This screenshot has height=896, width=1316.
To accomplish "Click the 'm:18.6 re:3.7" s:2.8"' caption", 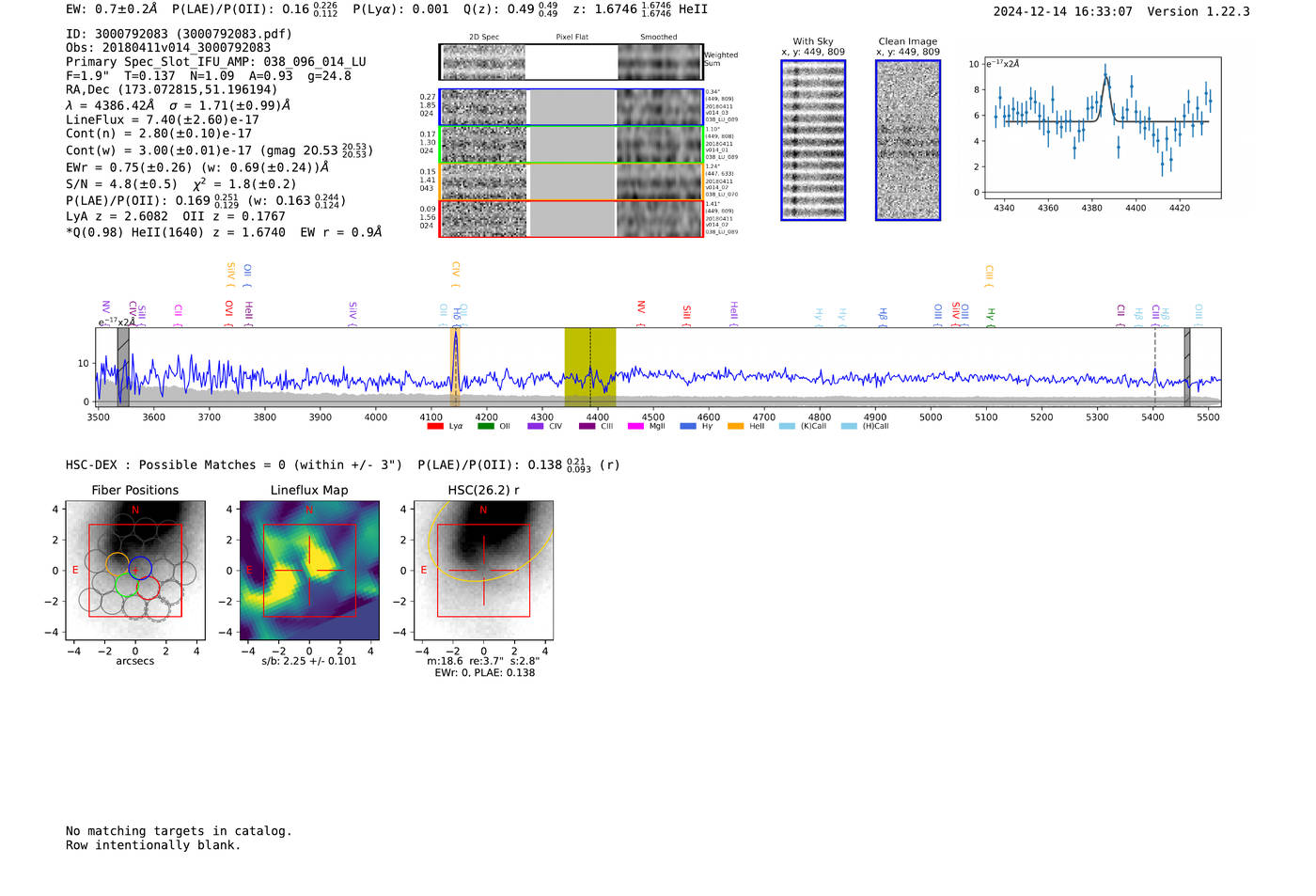I will coord(483,661).
